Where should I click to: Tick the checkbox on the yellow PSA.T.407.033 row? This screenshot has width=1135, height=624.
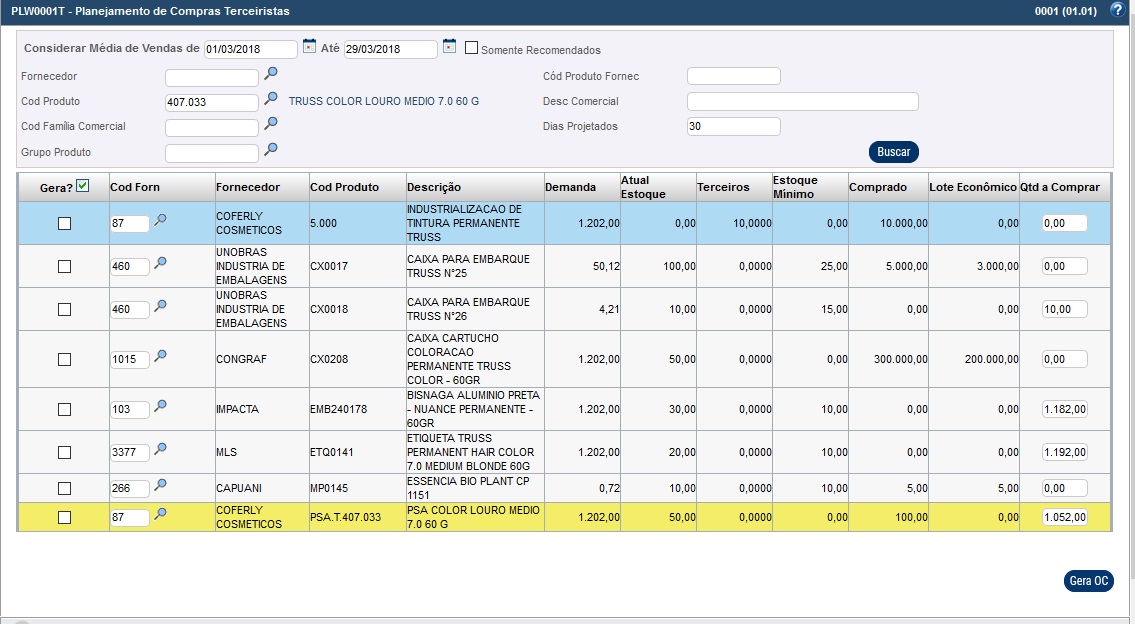(x=65, y=517)
